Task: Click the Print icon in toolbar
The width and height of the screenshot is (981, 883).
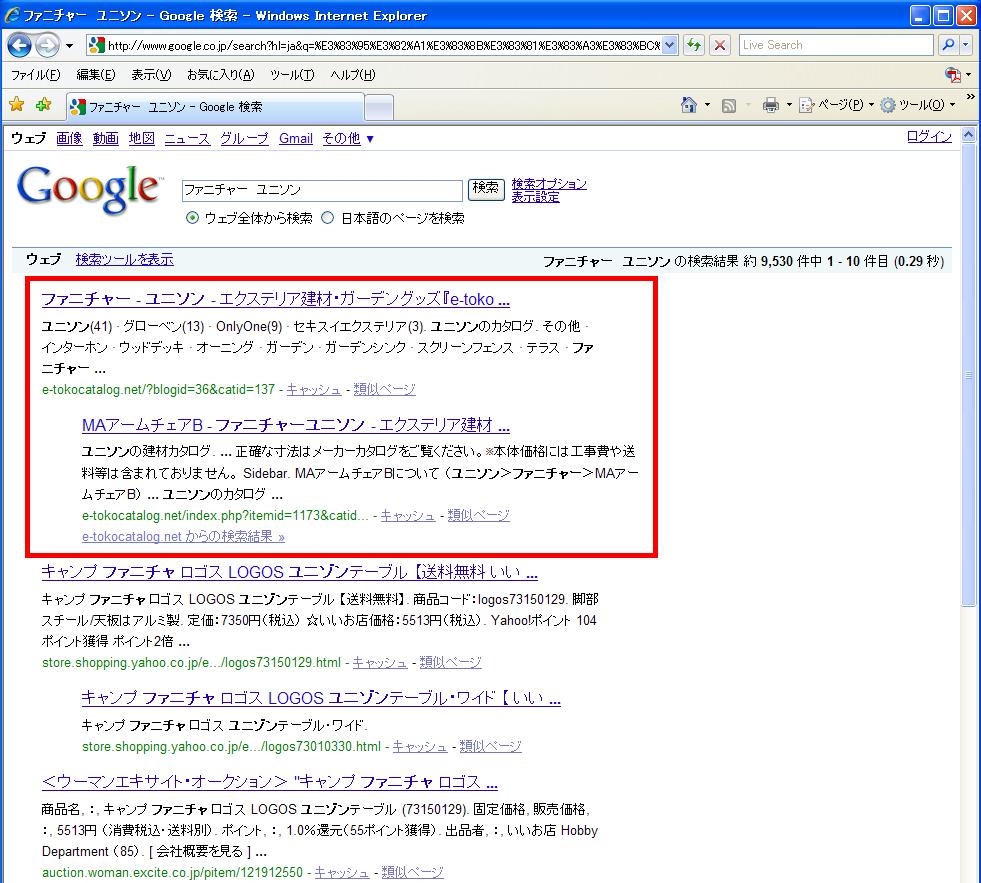Action: click(x=770, y=105)
